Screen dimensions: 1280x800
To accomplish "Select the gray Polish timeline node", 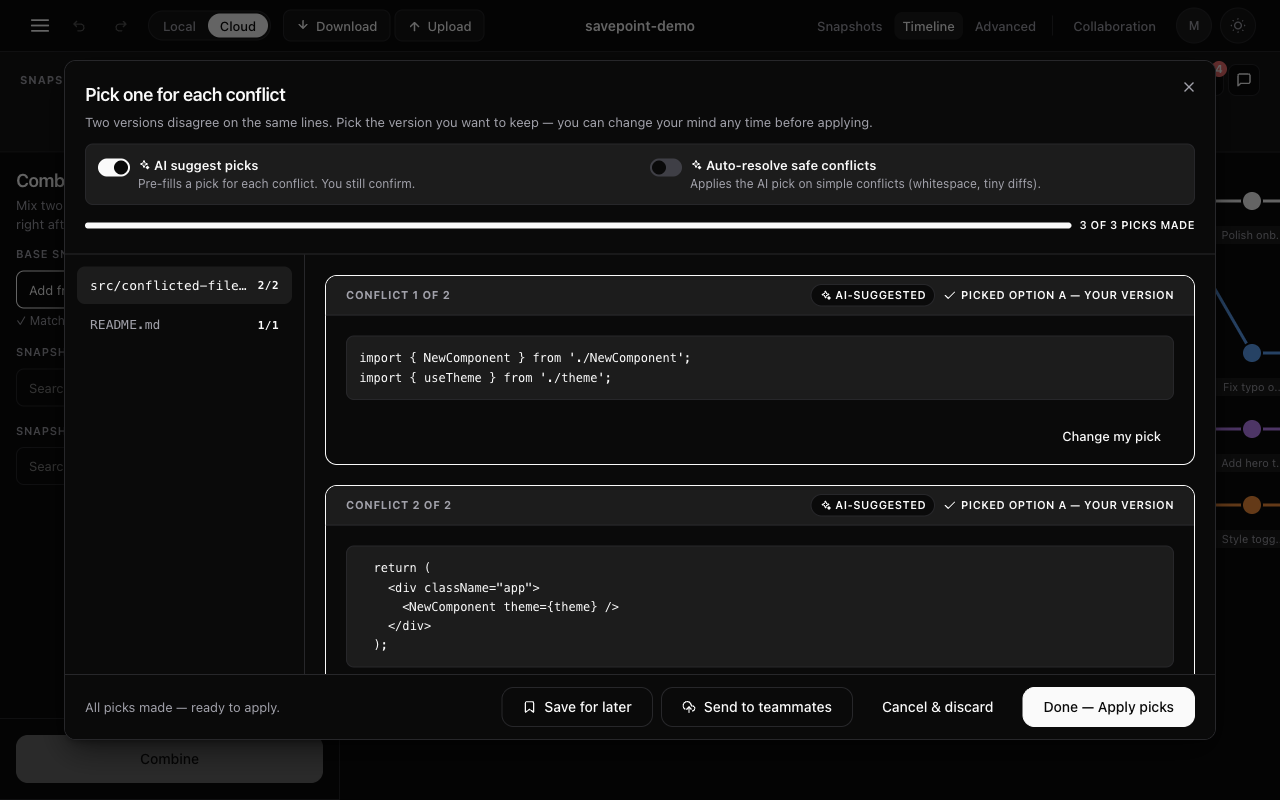I will [1251, 201].
